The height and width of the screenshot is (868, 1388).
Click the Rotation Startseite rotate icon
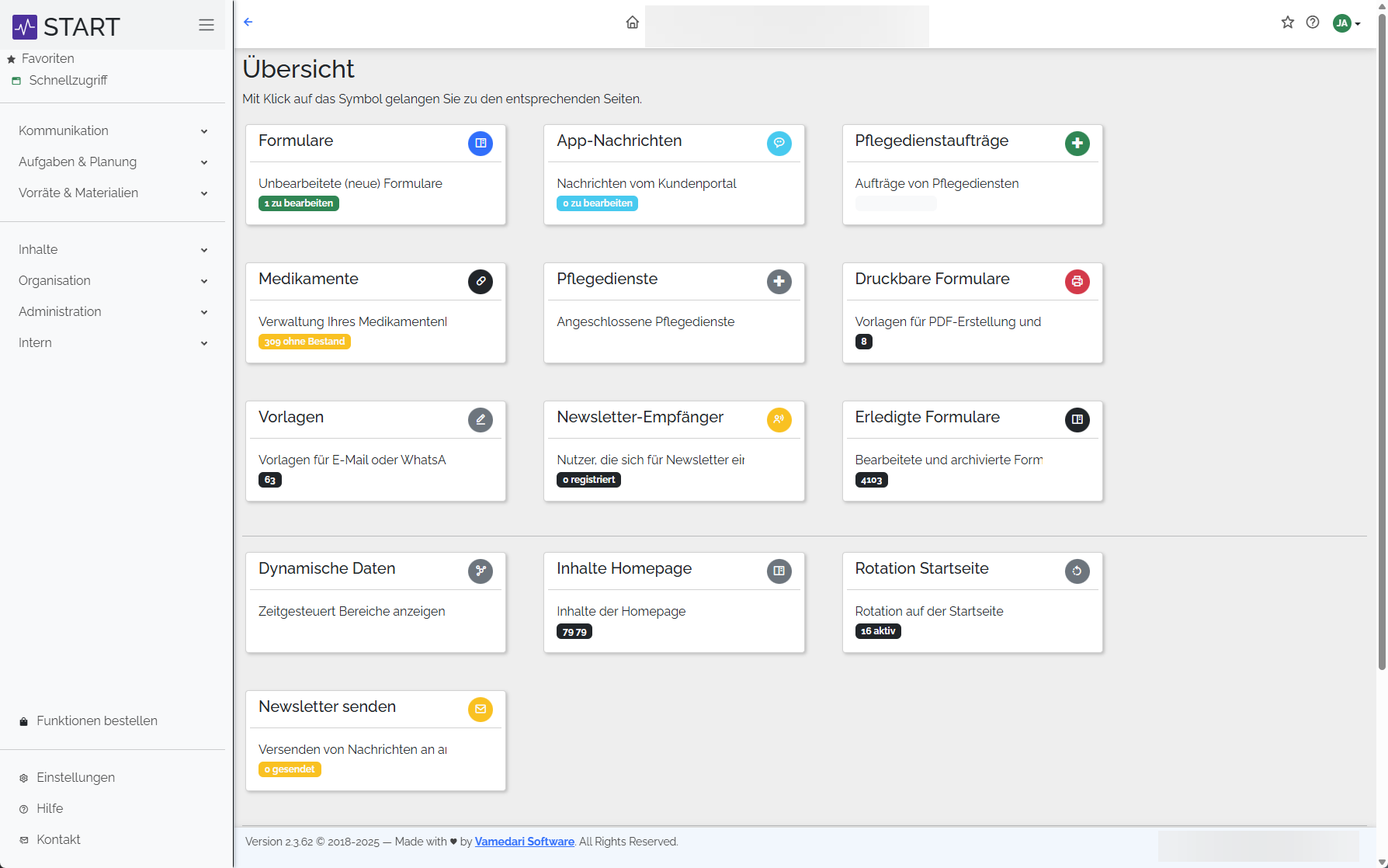[1077, 571]
